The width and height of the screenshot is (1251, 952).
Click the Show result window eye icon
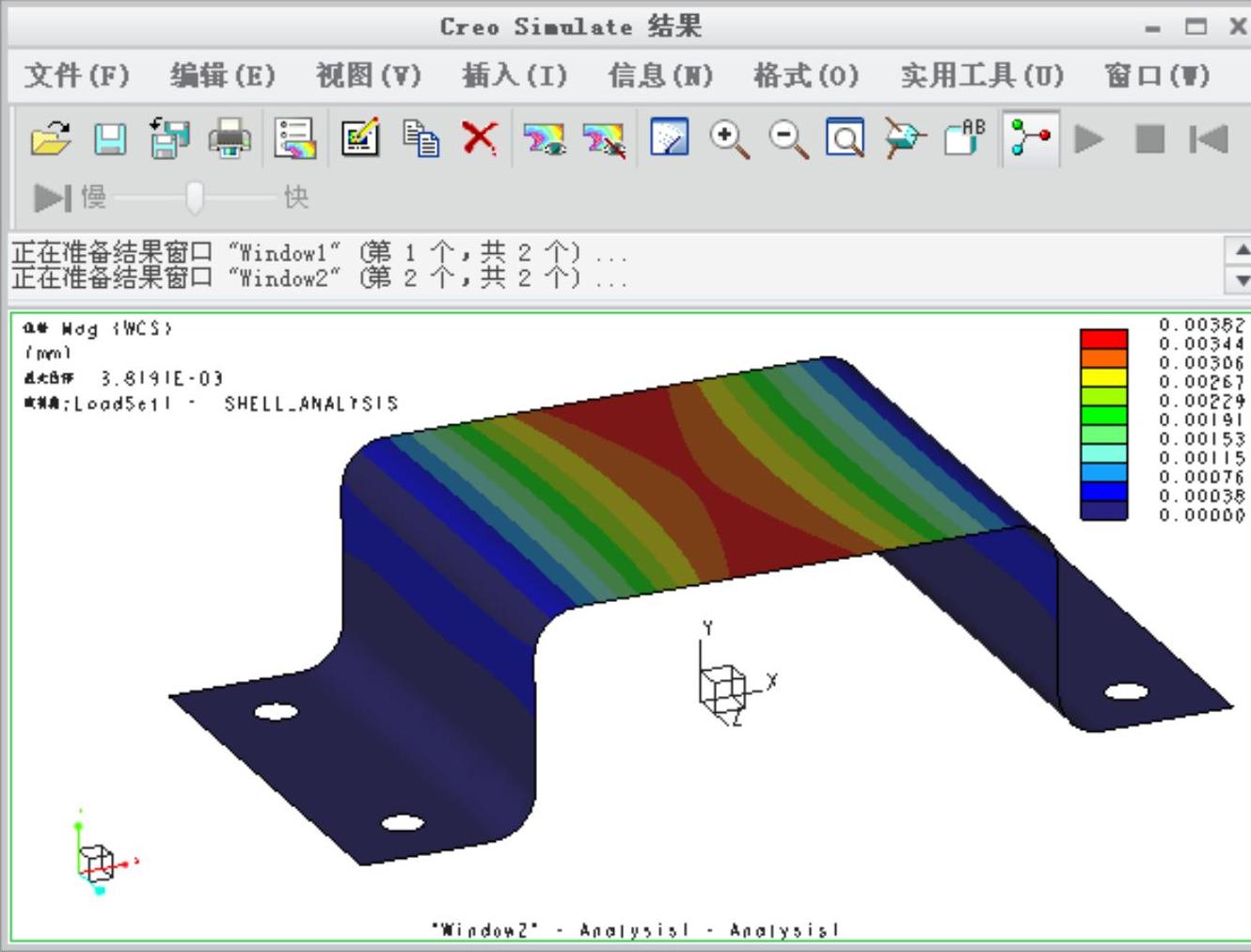[x=544, y=139]
